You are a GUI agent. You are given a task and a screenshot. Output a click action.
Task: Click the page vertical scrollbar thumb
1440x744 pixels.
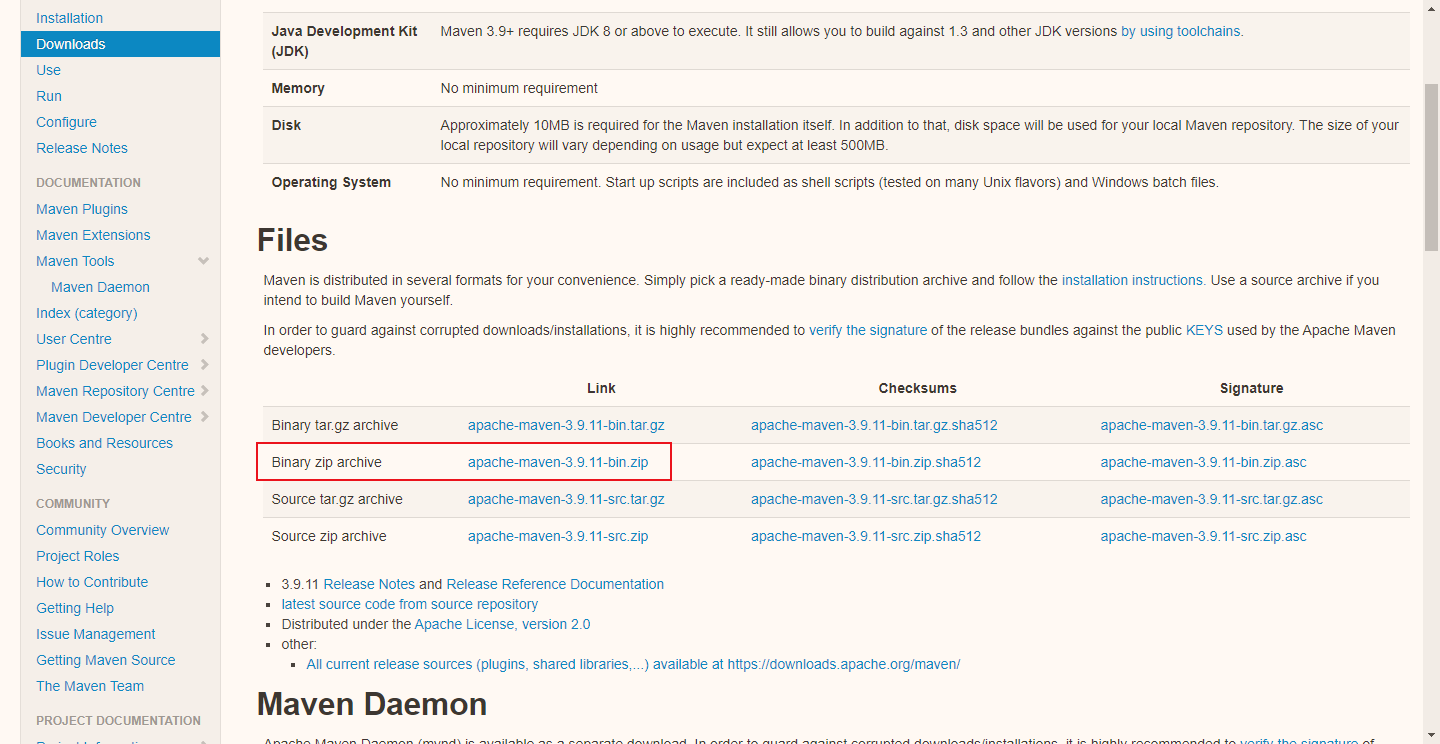pyautogui.click(x=1431, y=167)
